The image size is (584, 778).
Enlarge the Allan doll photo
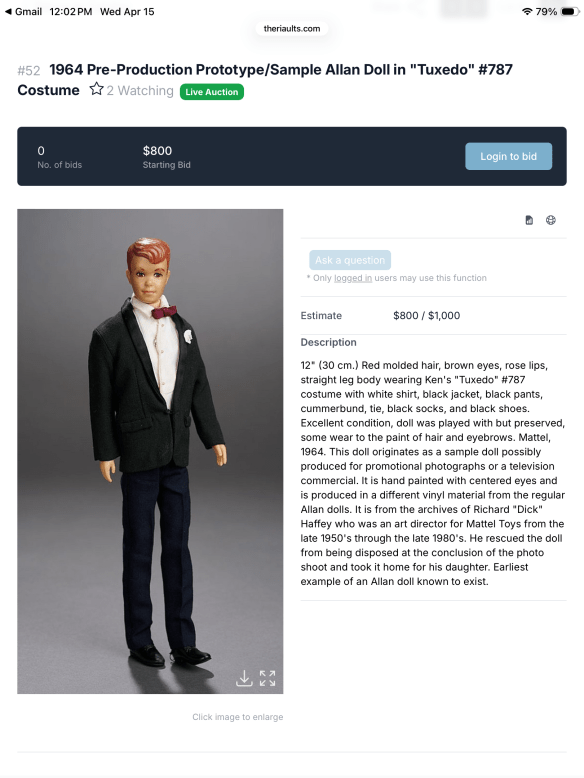coord(150,451)
